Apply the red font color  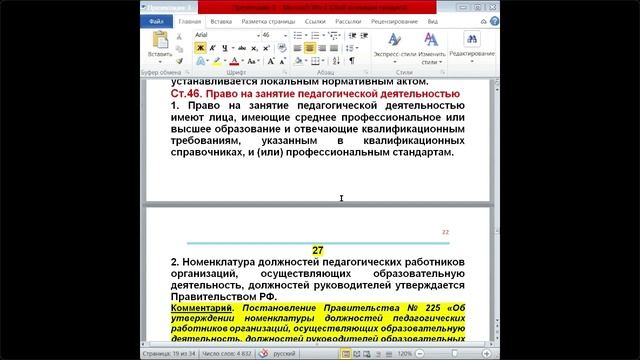point(234,61)
